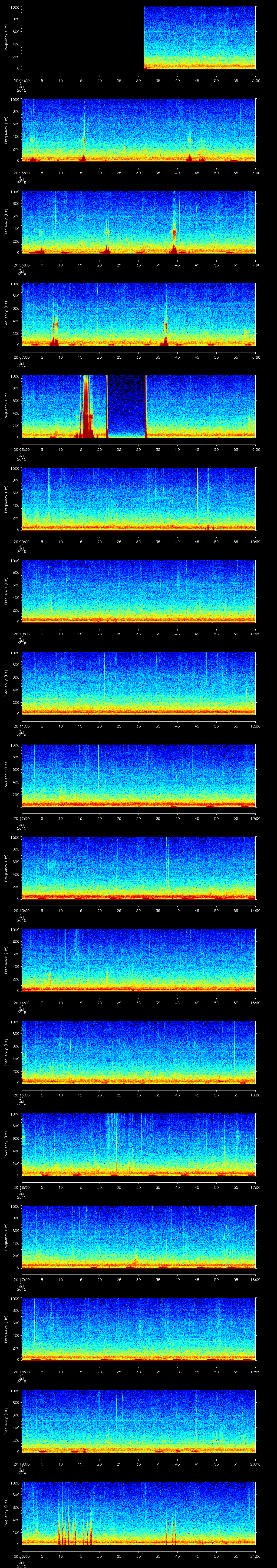Click the 21:00 end time label
The height and width of the screenshot is (1568, 277).
pyautogui.click(x=255, y=1556)
